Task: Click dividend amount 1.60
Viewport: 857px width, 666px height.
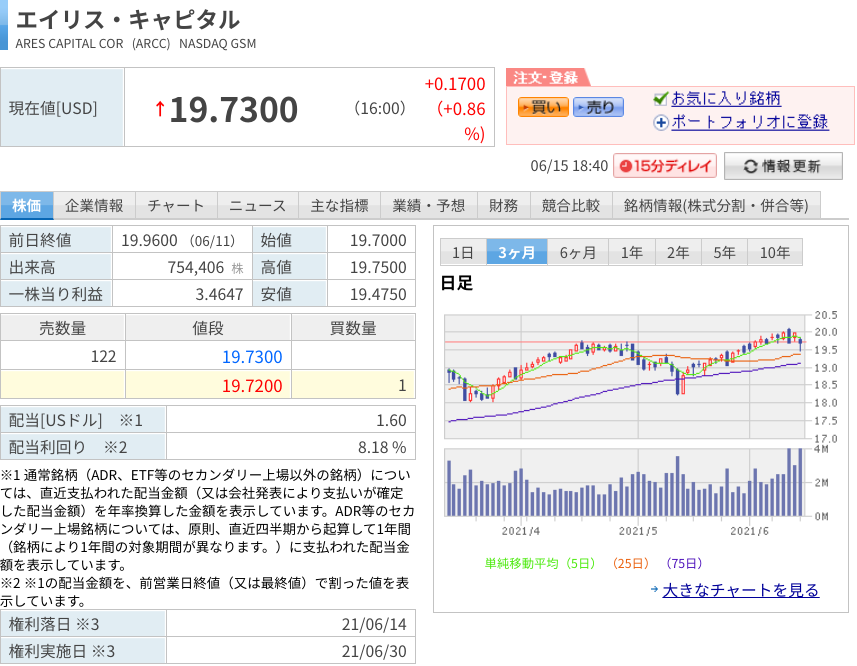Action: (x=391, y=420)
